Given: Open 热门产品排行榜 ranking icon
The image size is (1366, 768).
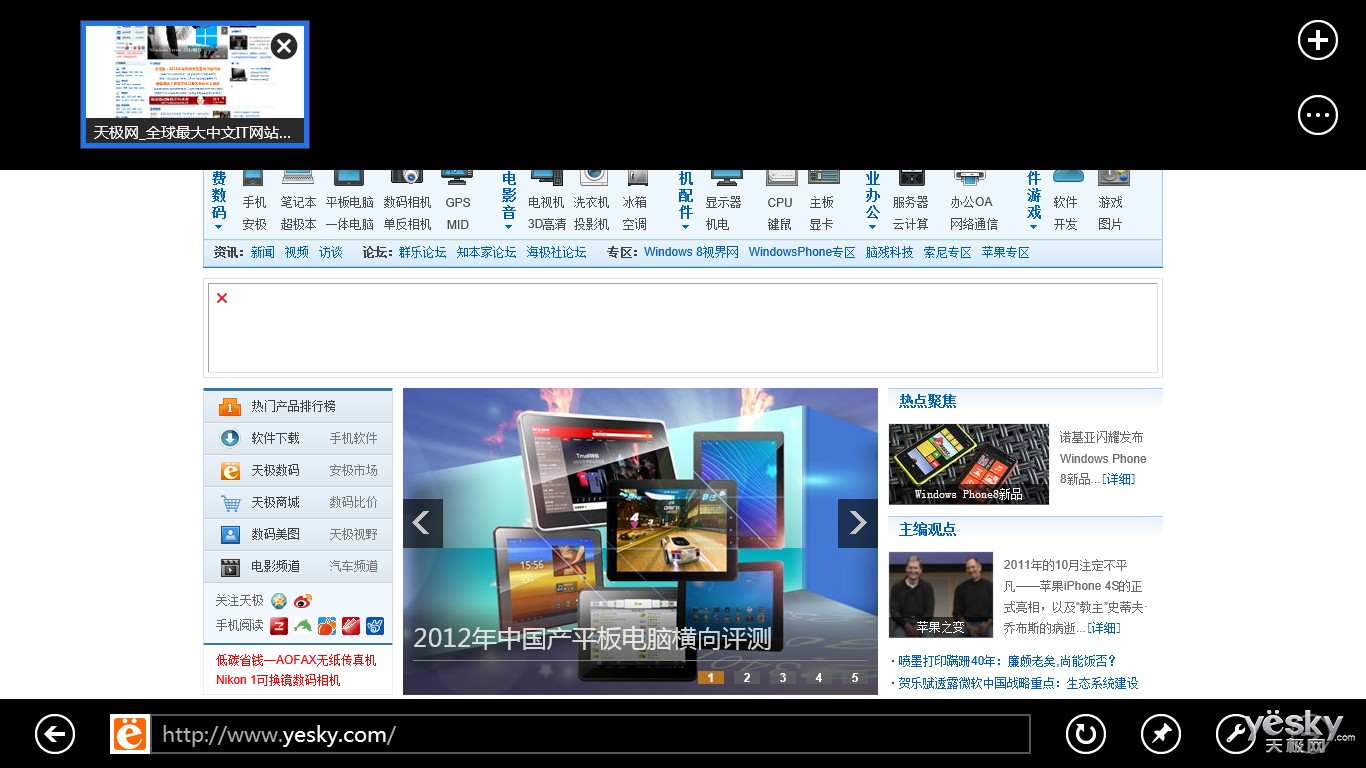Looking at the screenshot, I should (230, 406).
